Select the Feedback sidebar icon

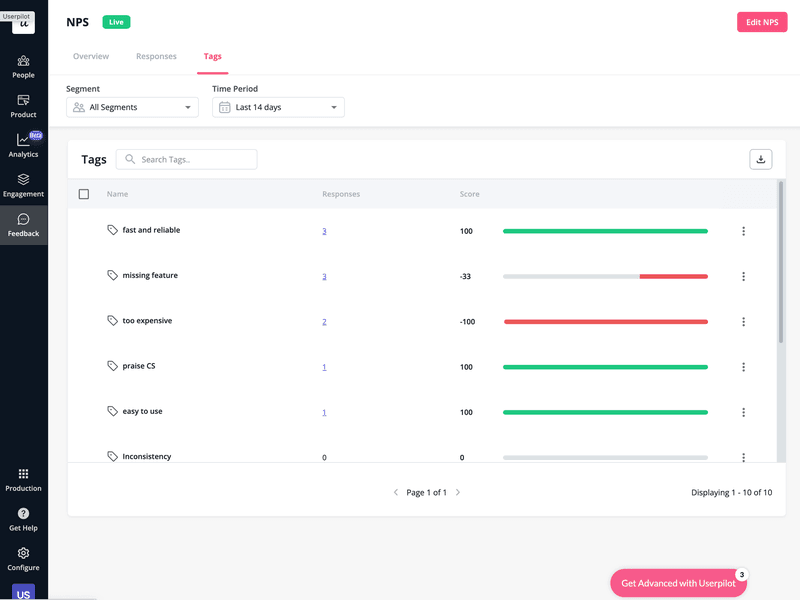(22, 224)
